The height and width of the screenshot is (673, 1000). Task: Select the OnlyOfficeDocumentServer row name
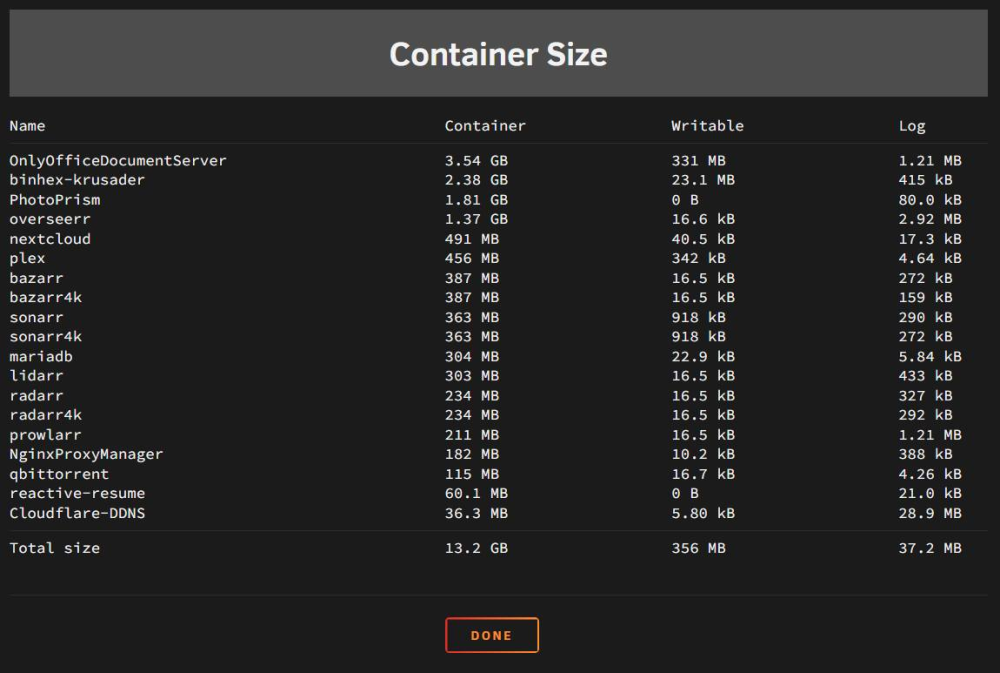pos(118,161)
